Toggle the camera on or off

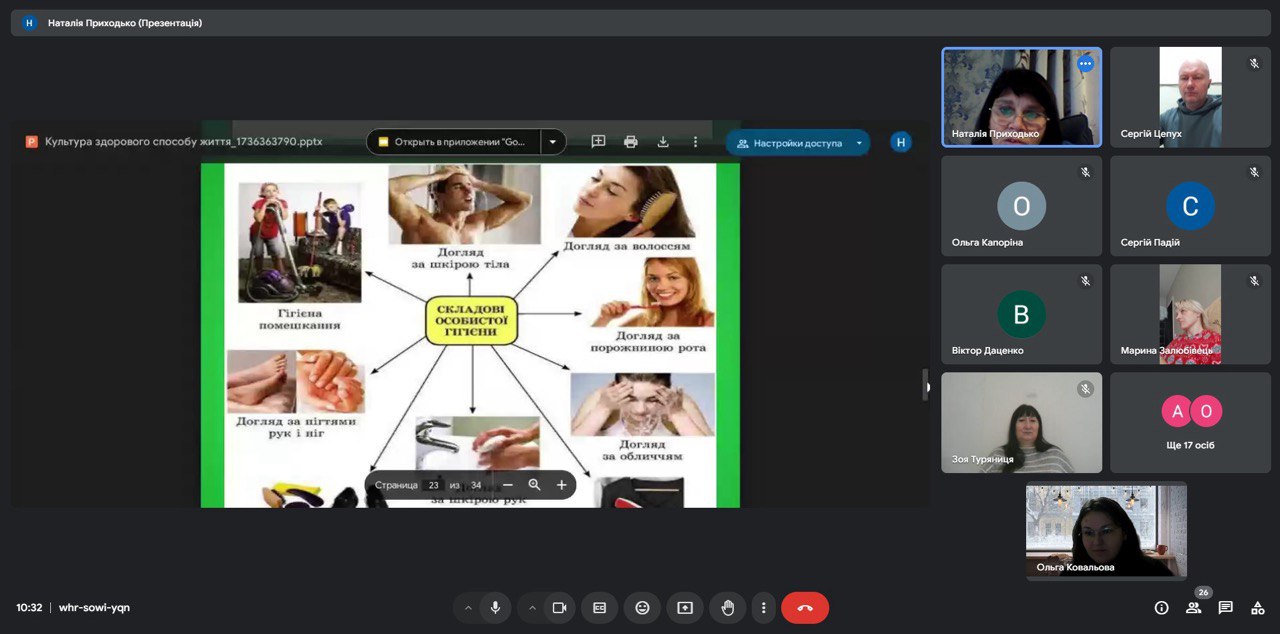click(559, 608)
